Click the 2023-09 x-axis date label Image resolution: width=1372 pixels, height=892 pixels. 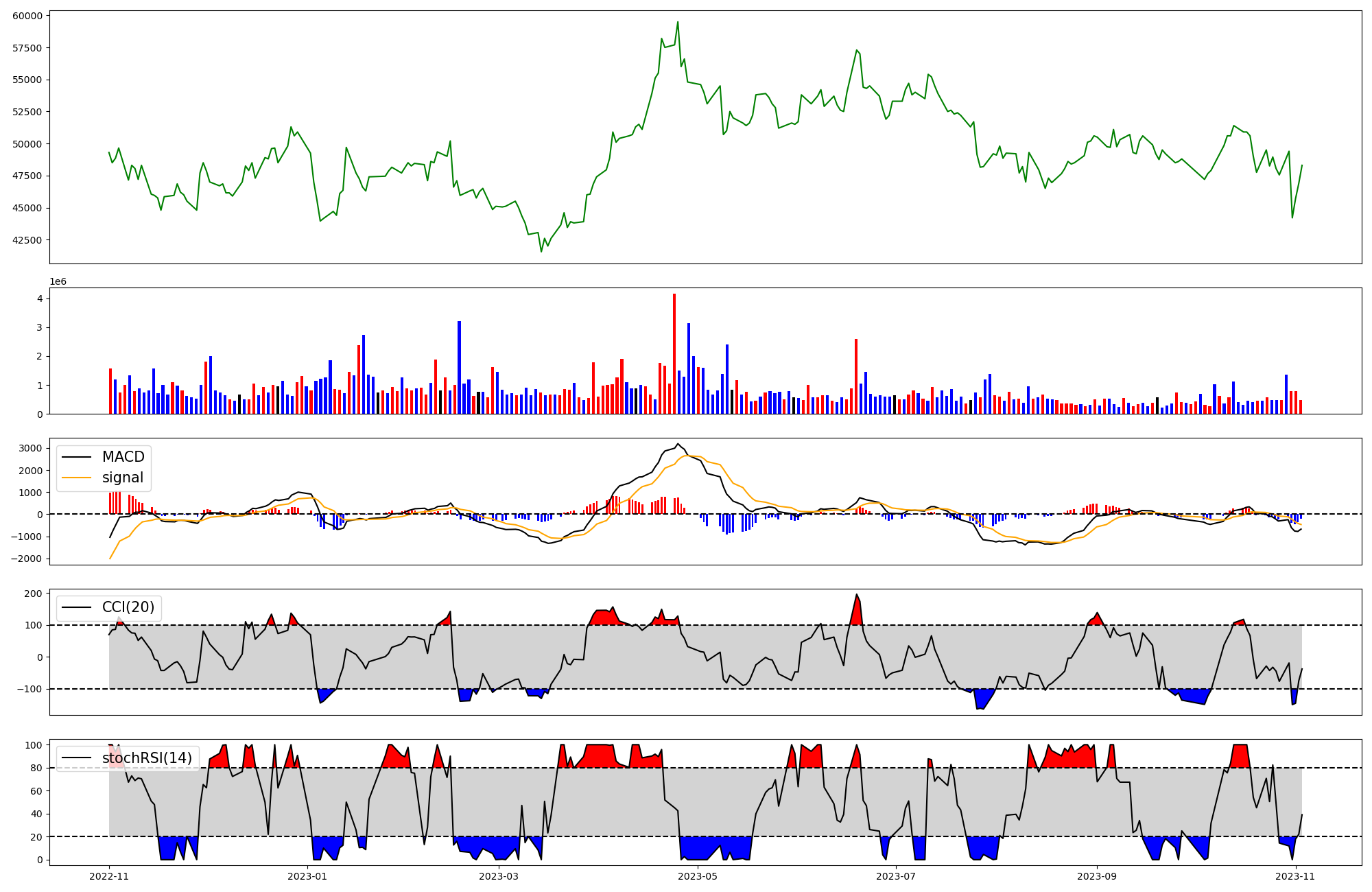tap(1096, 876)
